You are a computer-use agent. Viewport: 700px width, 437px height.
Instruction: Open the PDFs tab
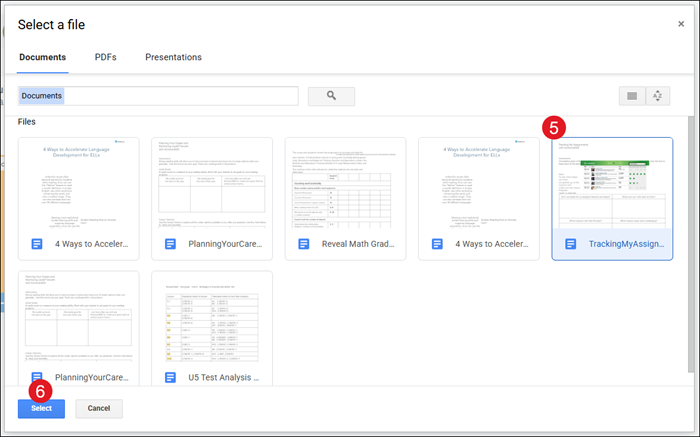[x=105, y=57]
